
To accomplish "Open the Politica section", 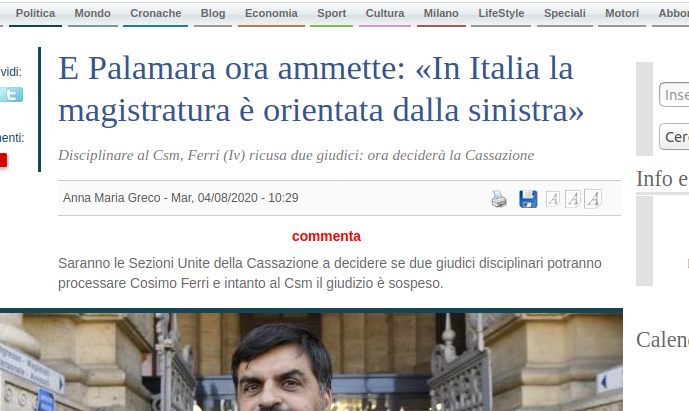I will pyautogui.click(x=35, y=14).
